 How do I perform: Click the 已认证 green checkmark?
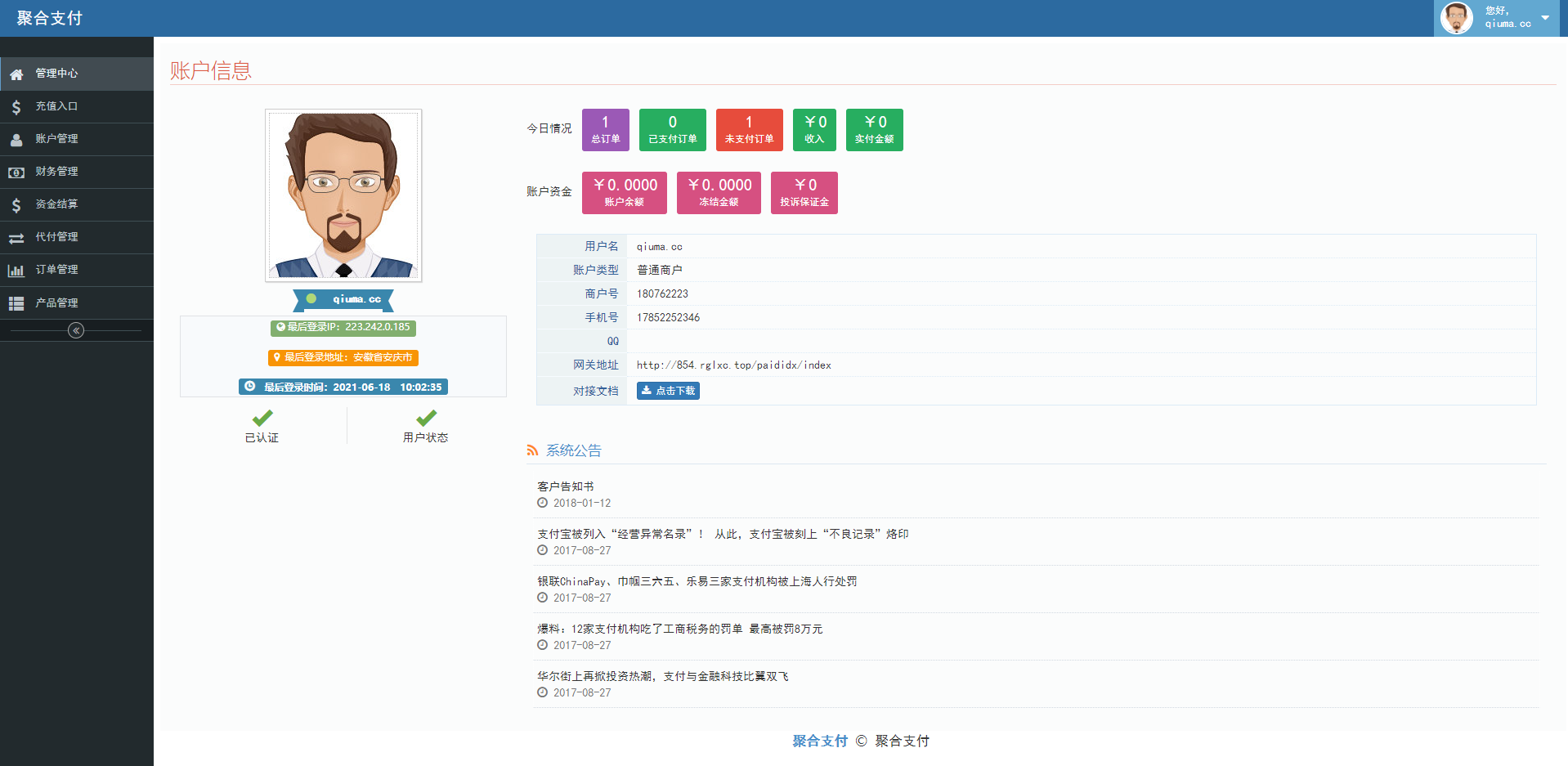262,419
